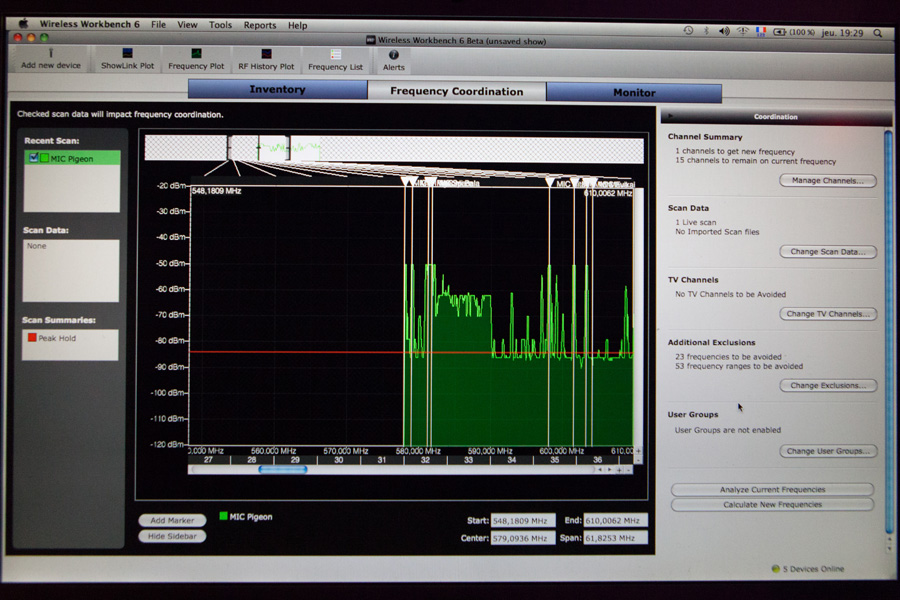The width and height of the screenshot is (900, 600).
Task: Click the Bluetooth menu bar icon
Action: point(707,31)
